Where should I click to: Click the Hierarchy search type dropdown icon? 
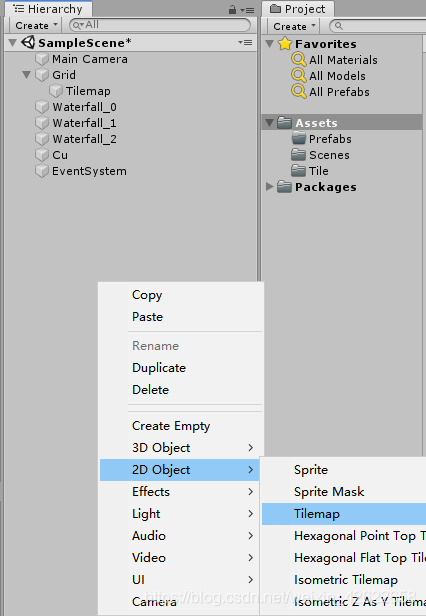pyautogui.click(x=78, y=25)
